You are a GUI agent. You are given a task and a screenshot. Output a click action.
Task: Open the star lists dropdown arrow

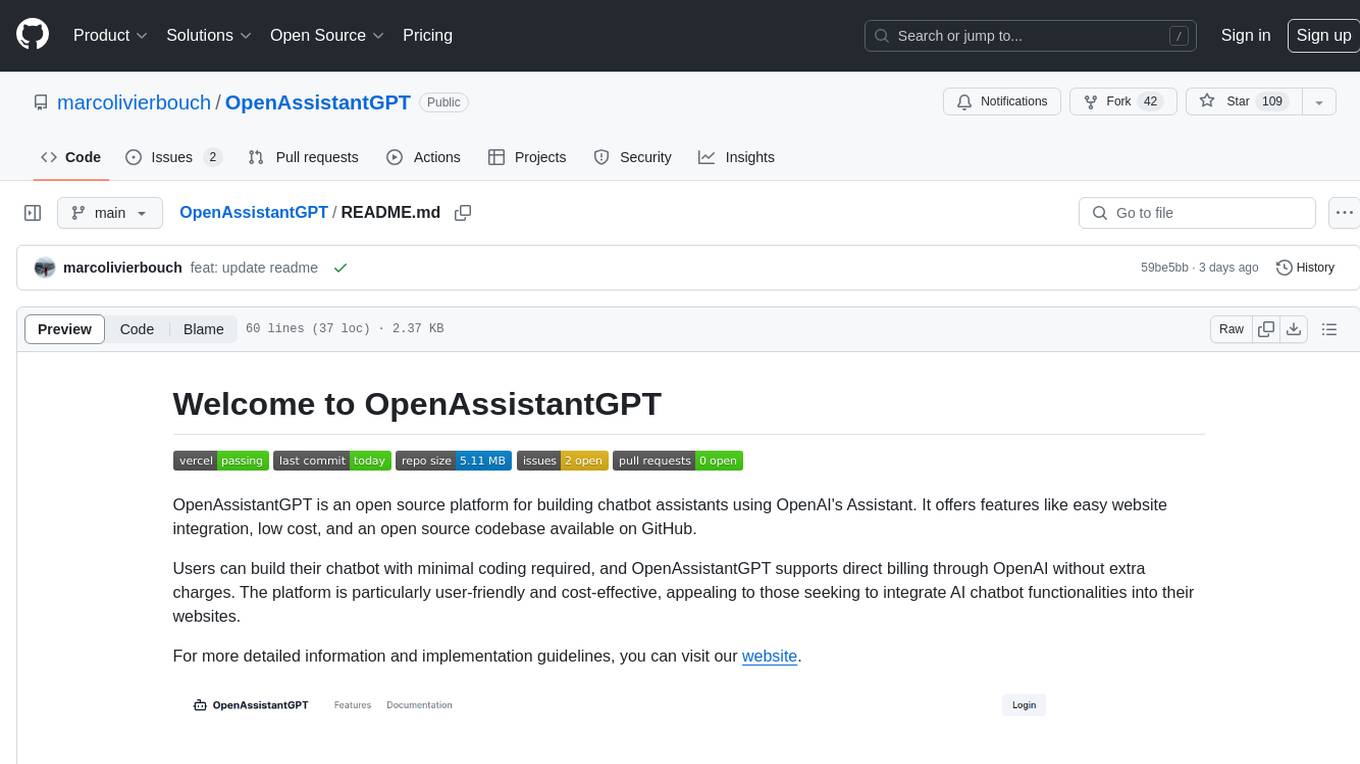pyautogui.click(x=1319, y=101)
